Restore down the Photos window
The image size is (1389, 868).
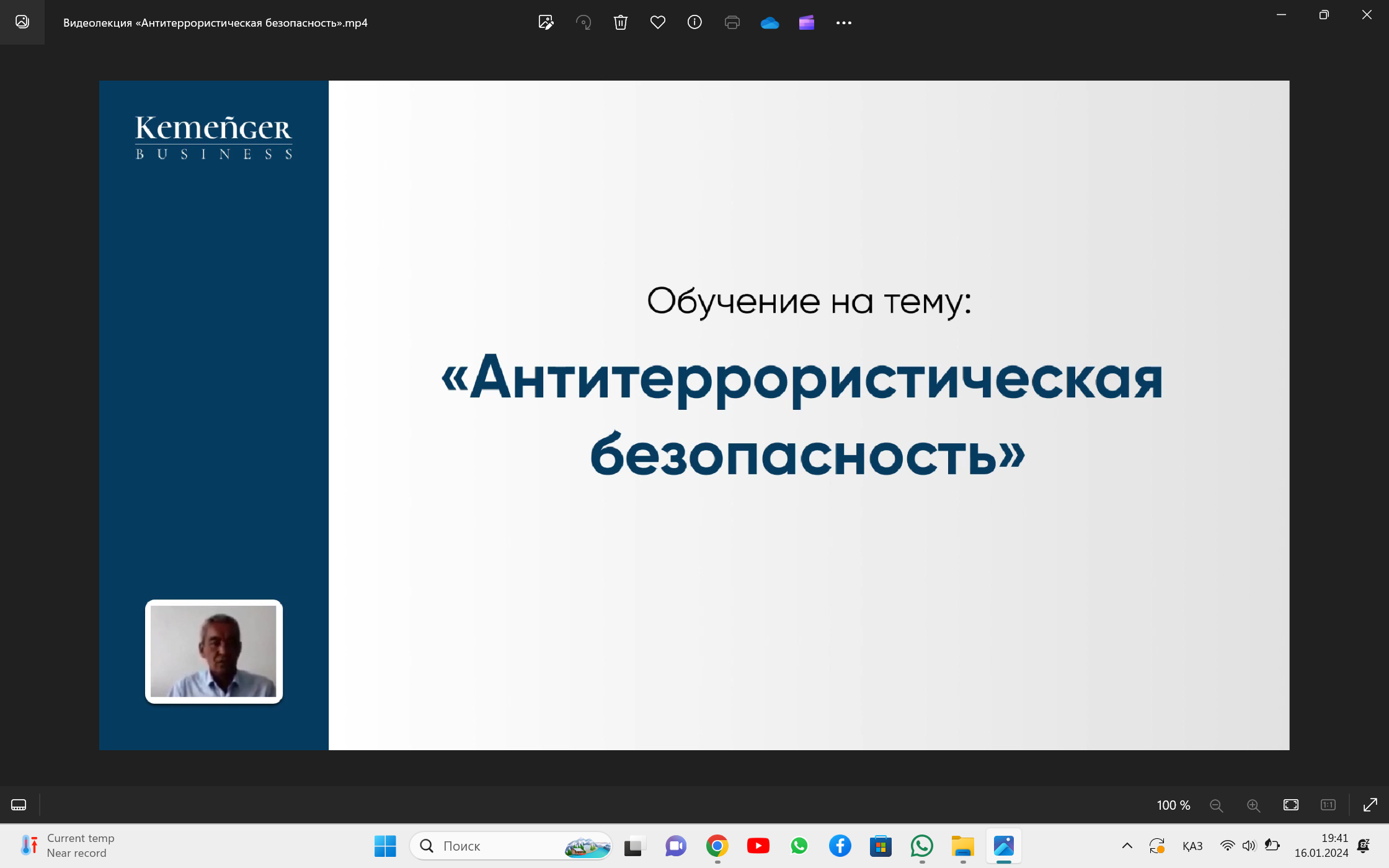1324,14
